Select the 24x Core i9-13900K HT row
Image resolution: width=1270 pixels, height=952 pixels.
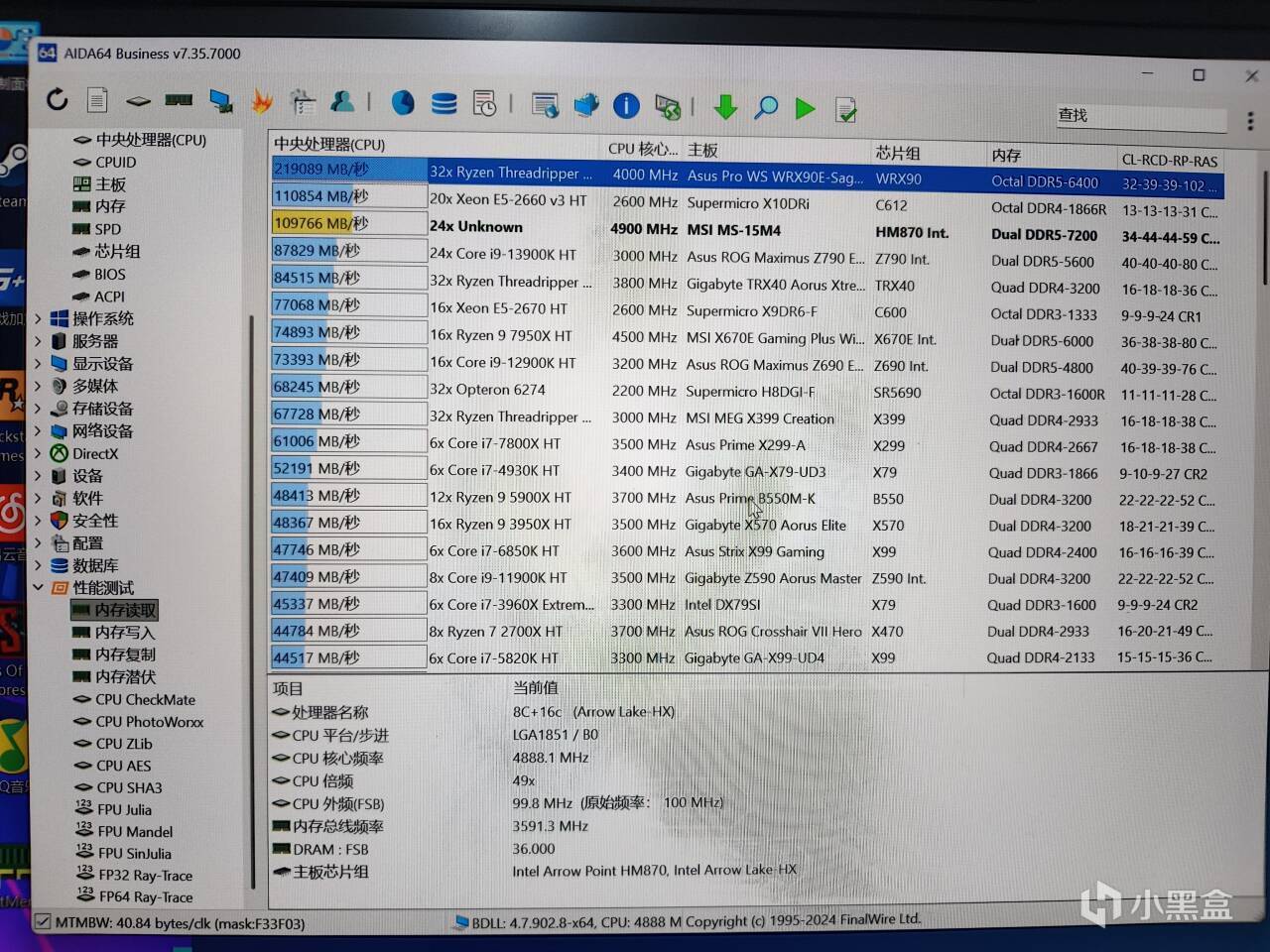point(746,255)
